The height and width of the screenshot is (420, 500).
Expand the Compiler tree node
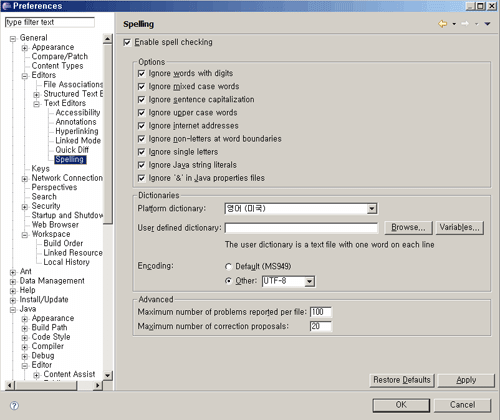tap(25, 347)
